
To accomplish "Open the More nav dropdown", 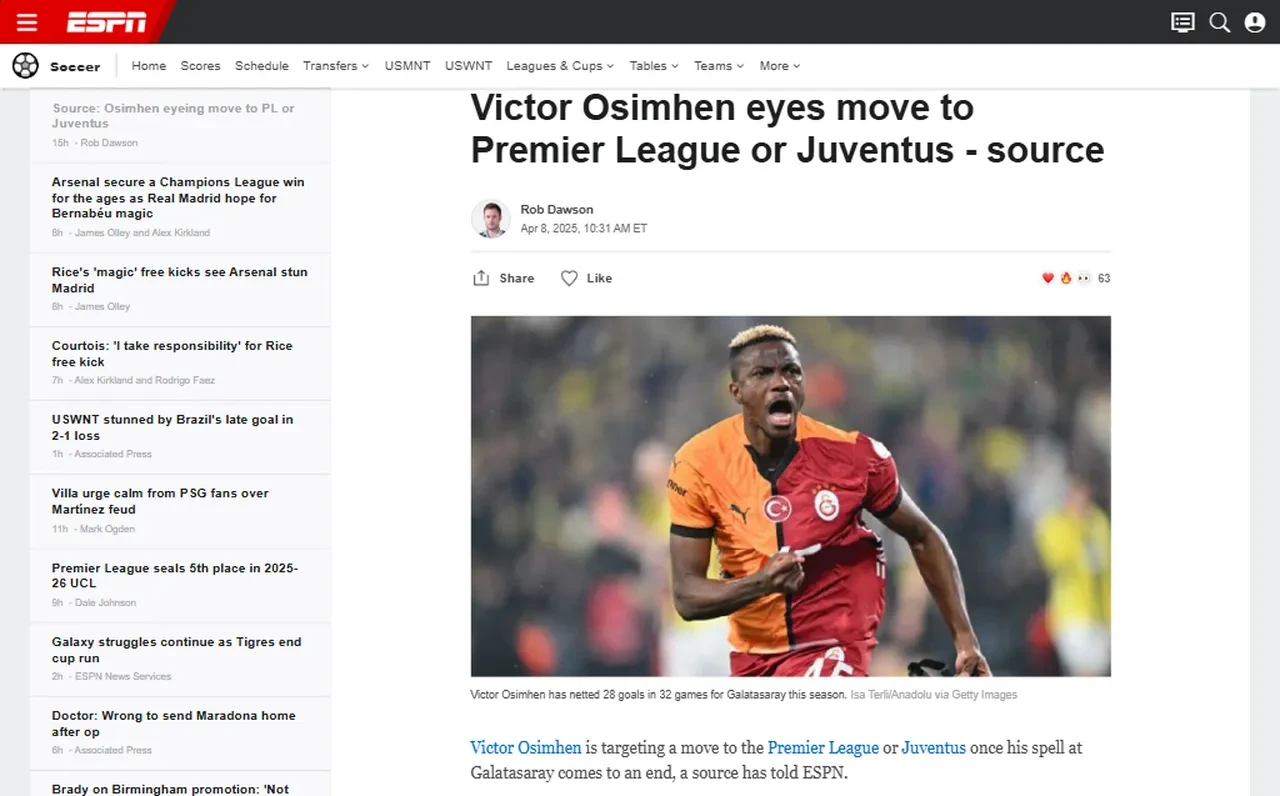I will [780, 66].
